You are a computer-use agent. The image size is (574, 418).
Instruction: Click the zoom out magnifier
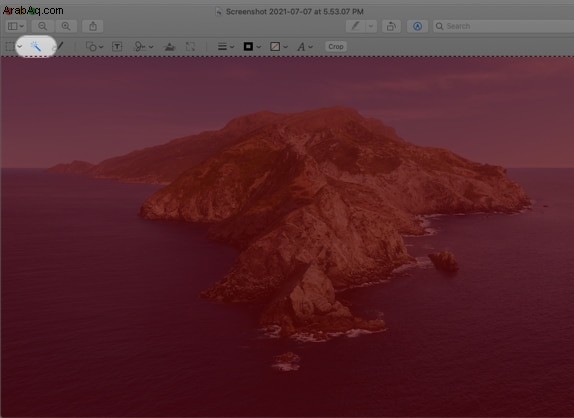42,26
